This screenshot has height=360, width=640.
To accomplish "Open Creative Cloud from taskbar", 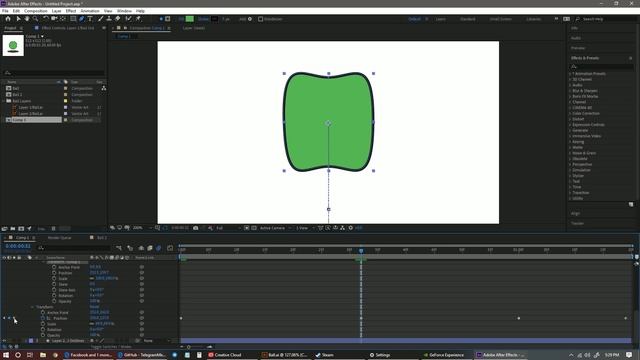I will tap(227, 355).
